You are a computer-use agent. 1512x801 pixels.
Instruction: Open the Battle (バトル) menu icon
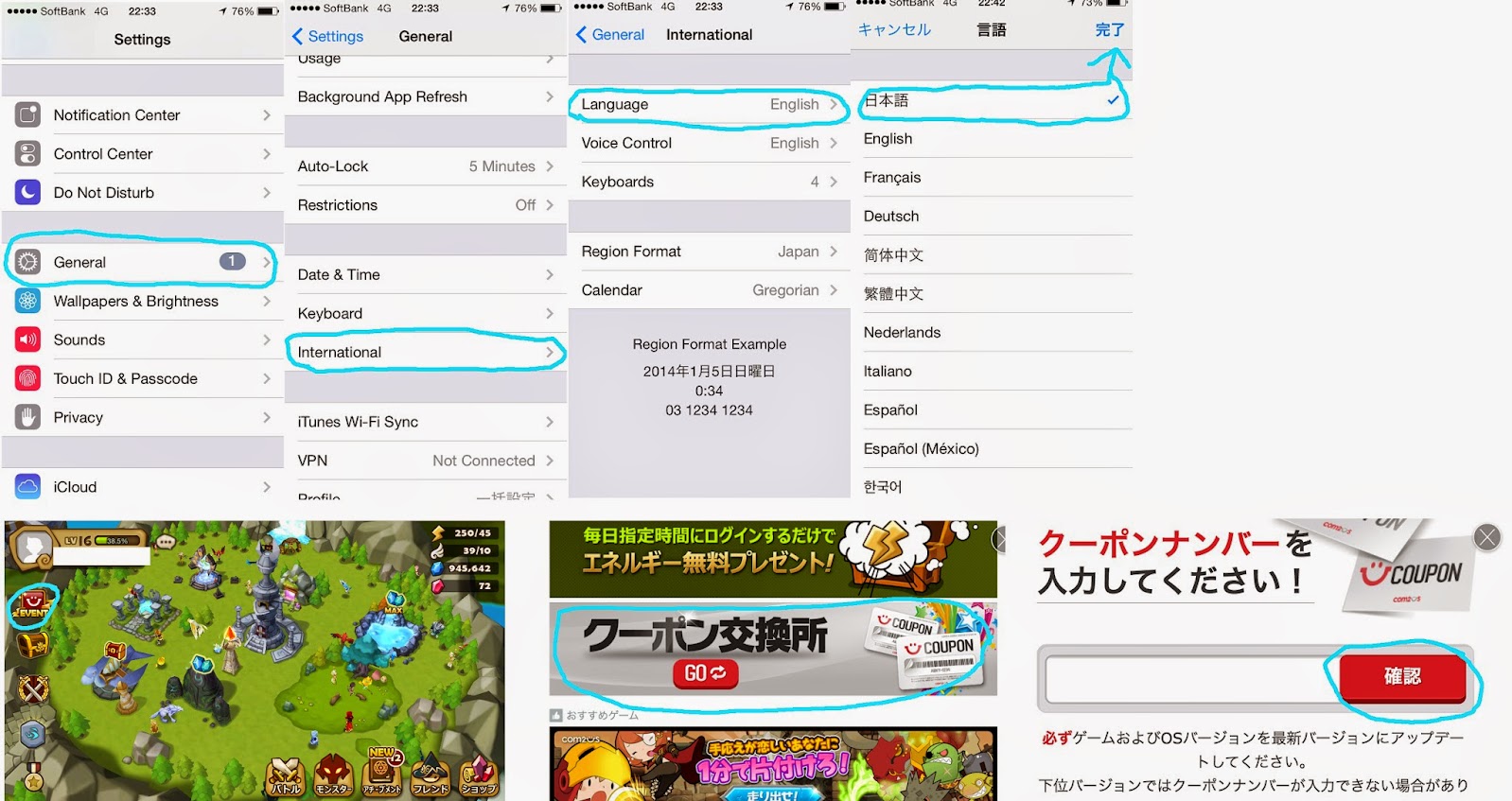coord(285,775)
